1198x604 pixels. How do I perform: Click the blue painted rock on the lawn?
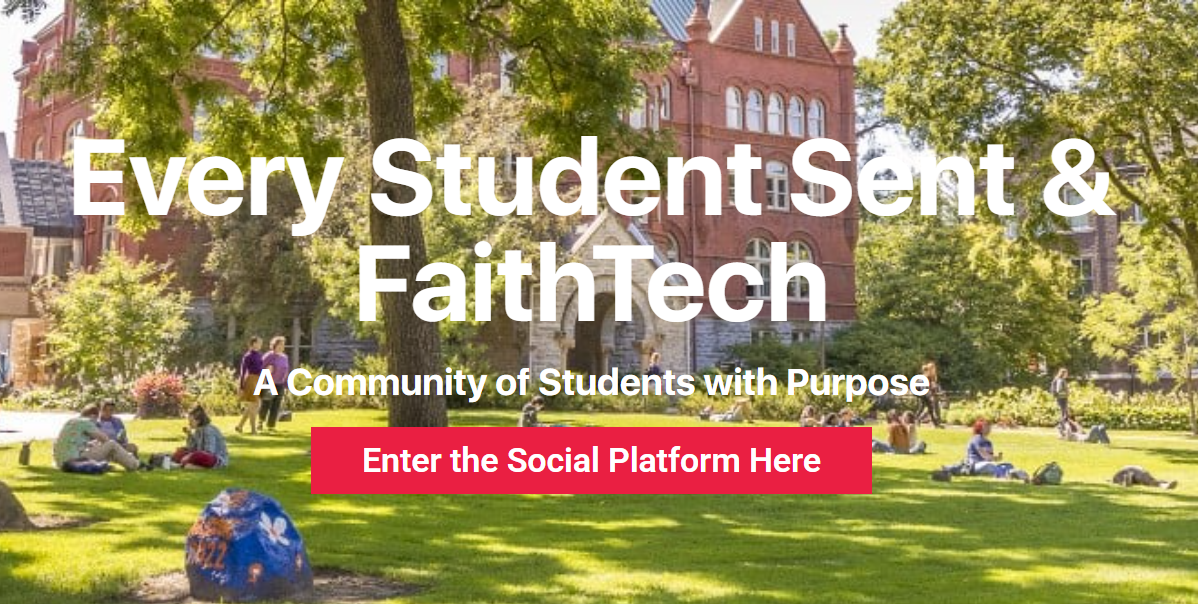pyautogui.click(x=248, y=544)
